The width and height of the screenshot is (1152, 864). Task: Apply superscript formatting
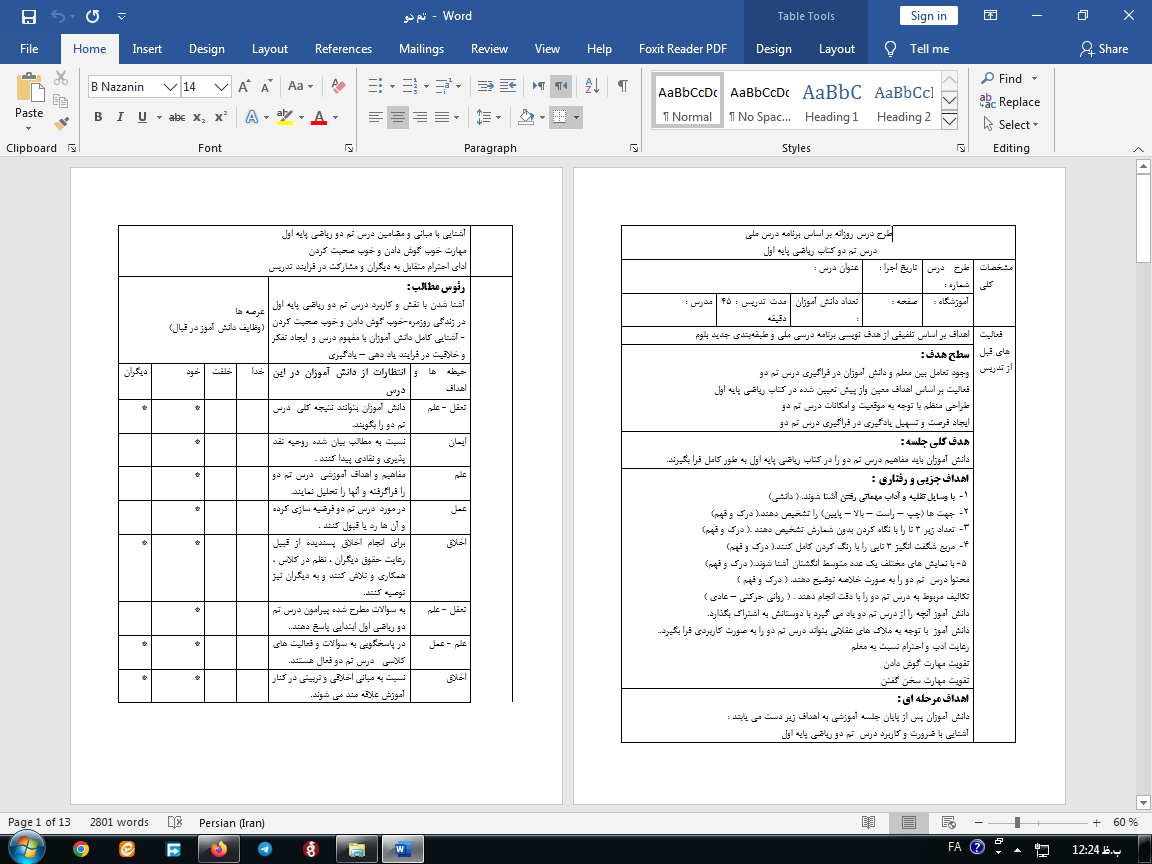220,118
